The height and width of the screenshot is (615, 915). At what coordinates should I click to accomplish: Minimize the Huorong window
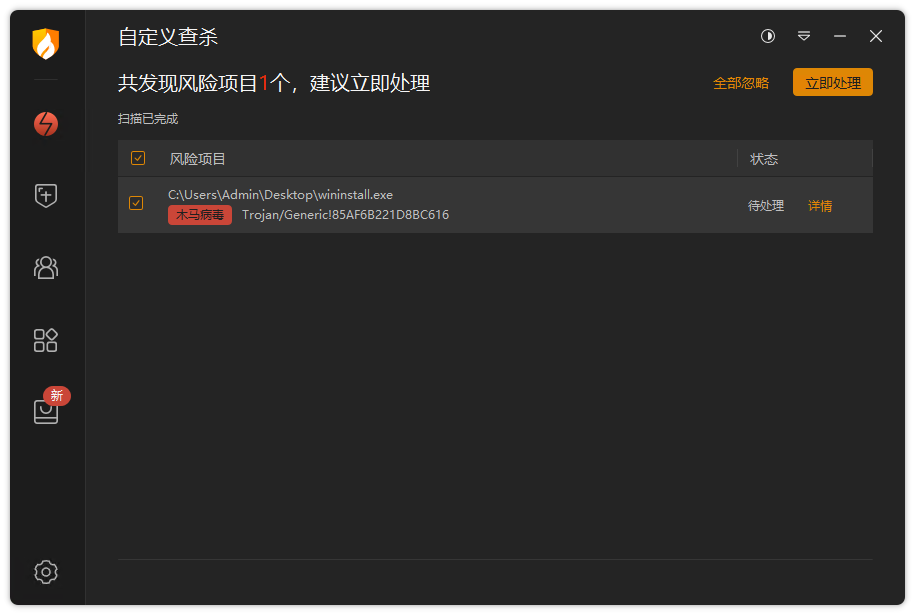pos(840,36)
